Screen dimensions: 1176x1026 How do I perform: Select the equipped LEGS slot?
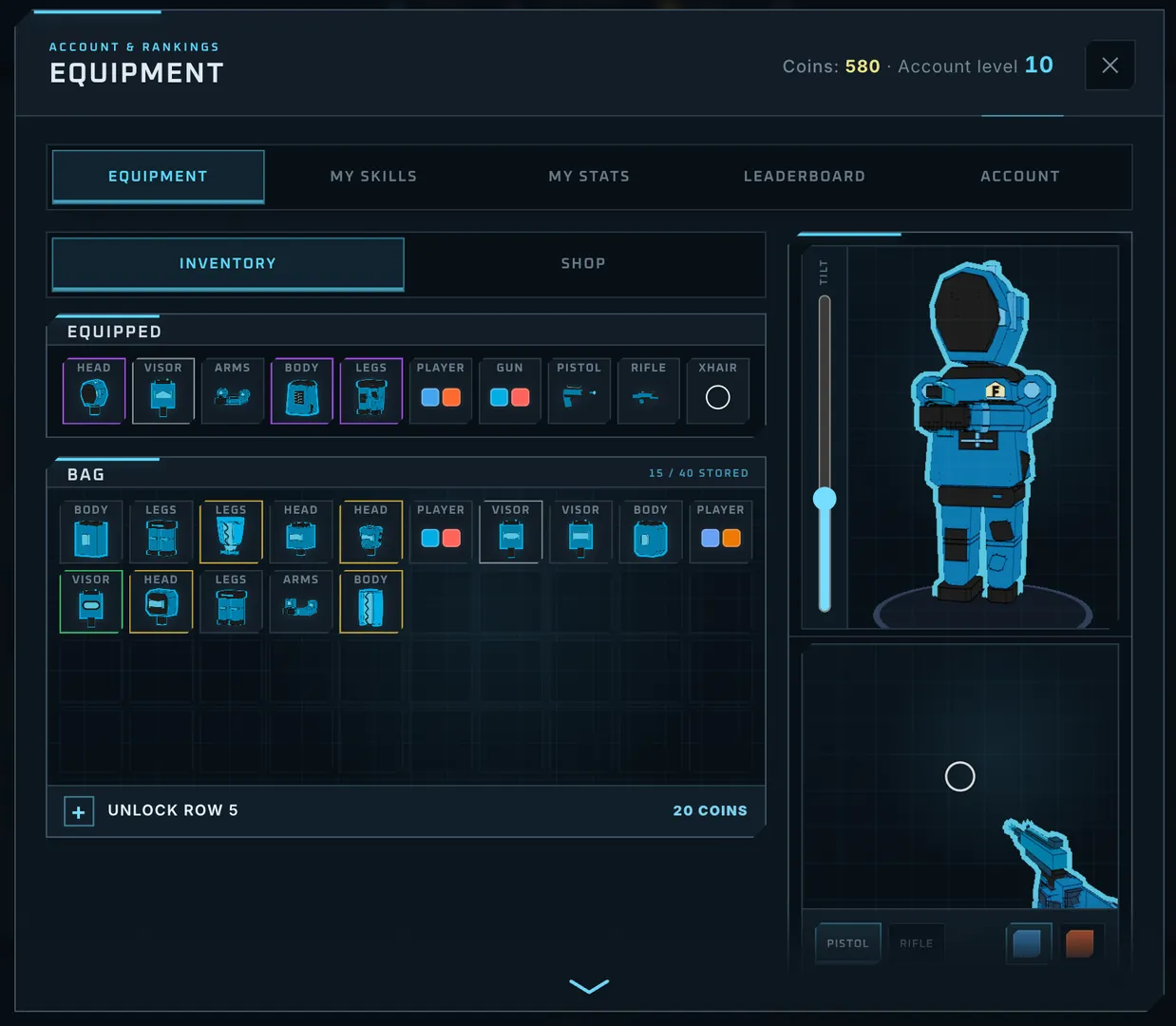coord(371,390)
